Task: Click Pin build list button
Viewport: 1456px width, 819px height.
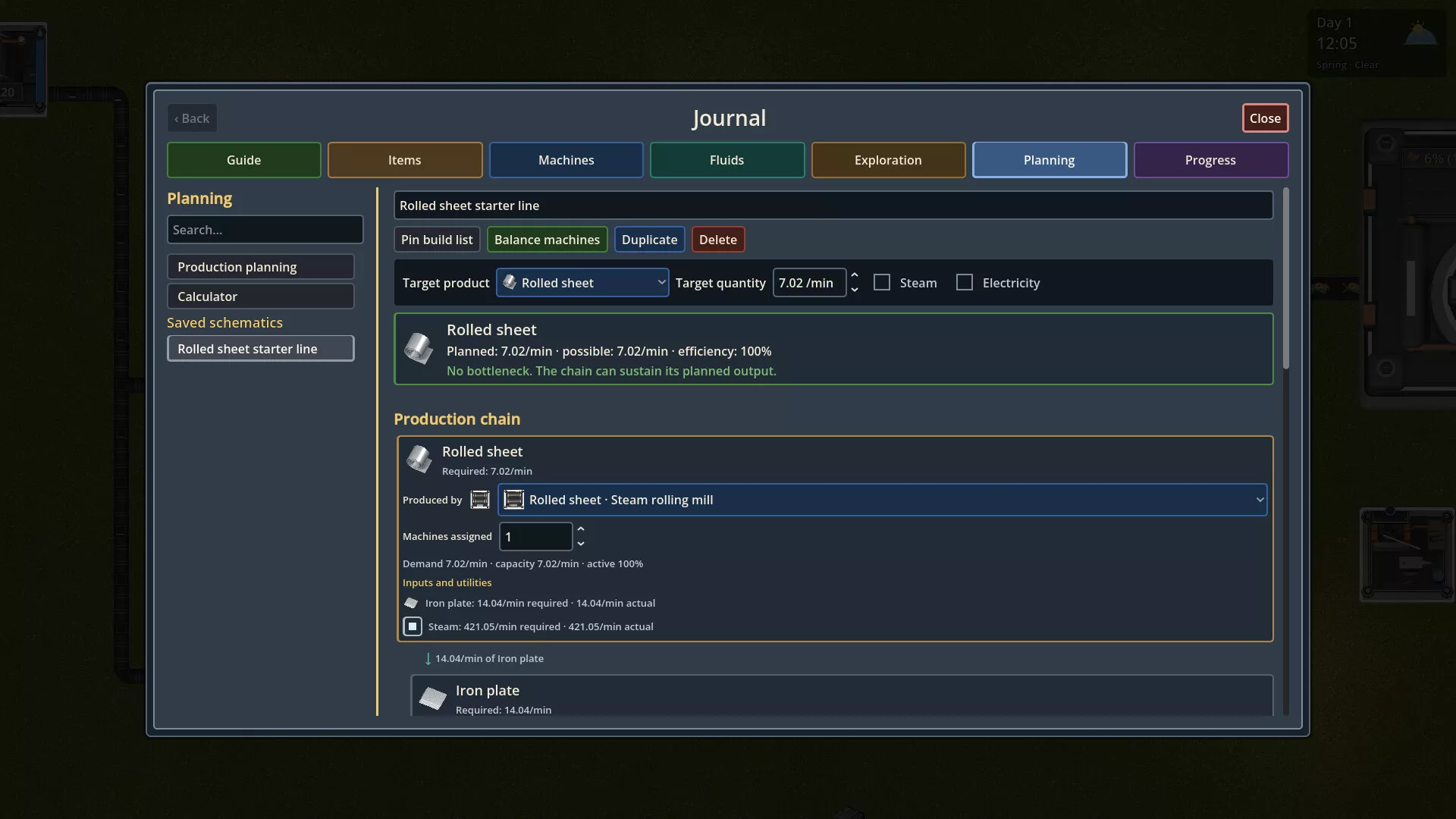Action: coord(437,240)
